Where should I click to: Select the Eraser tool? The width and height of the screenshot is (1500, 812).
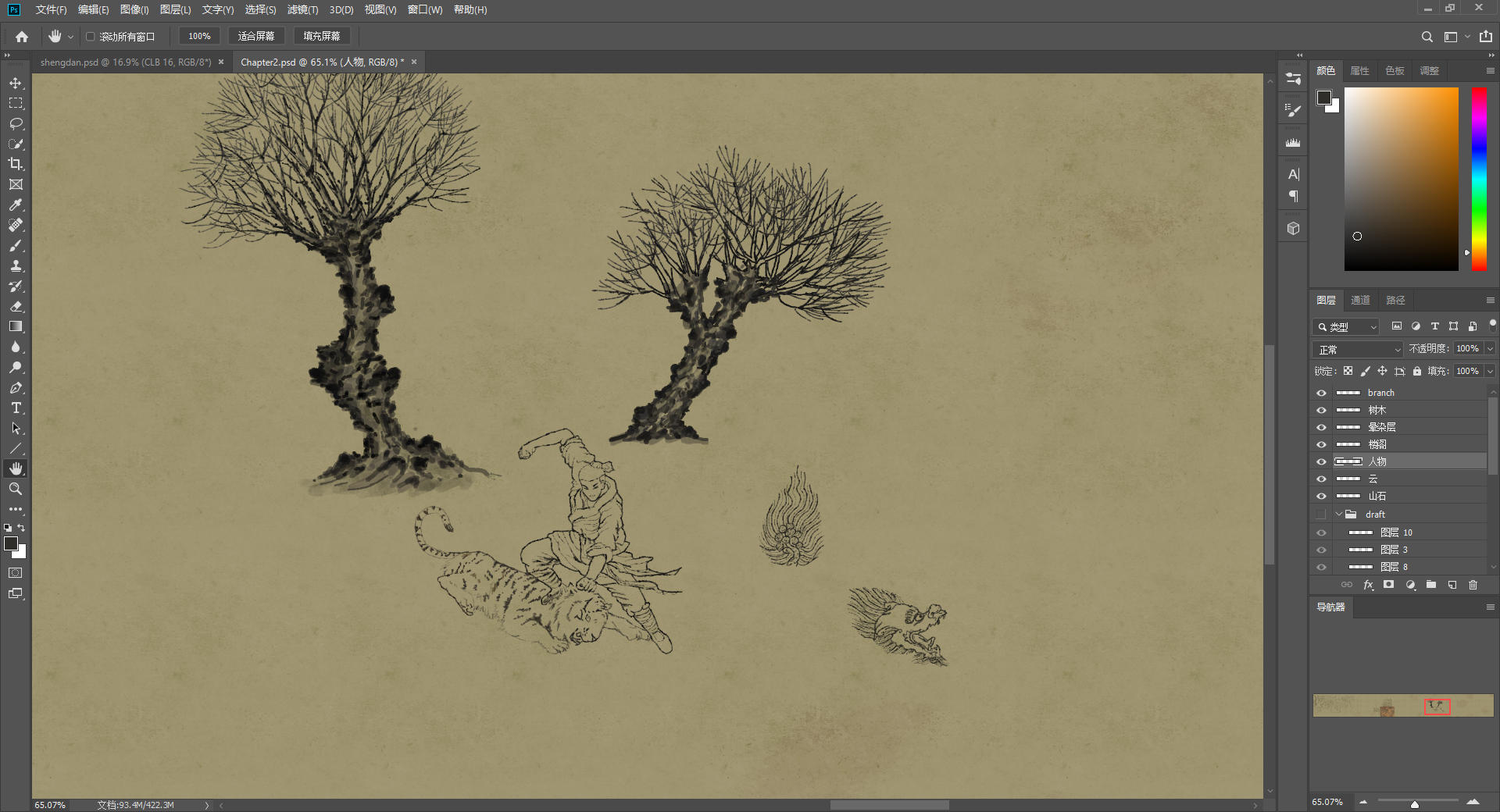click(x=16, y=306)
